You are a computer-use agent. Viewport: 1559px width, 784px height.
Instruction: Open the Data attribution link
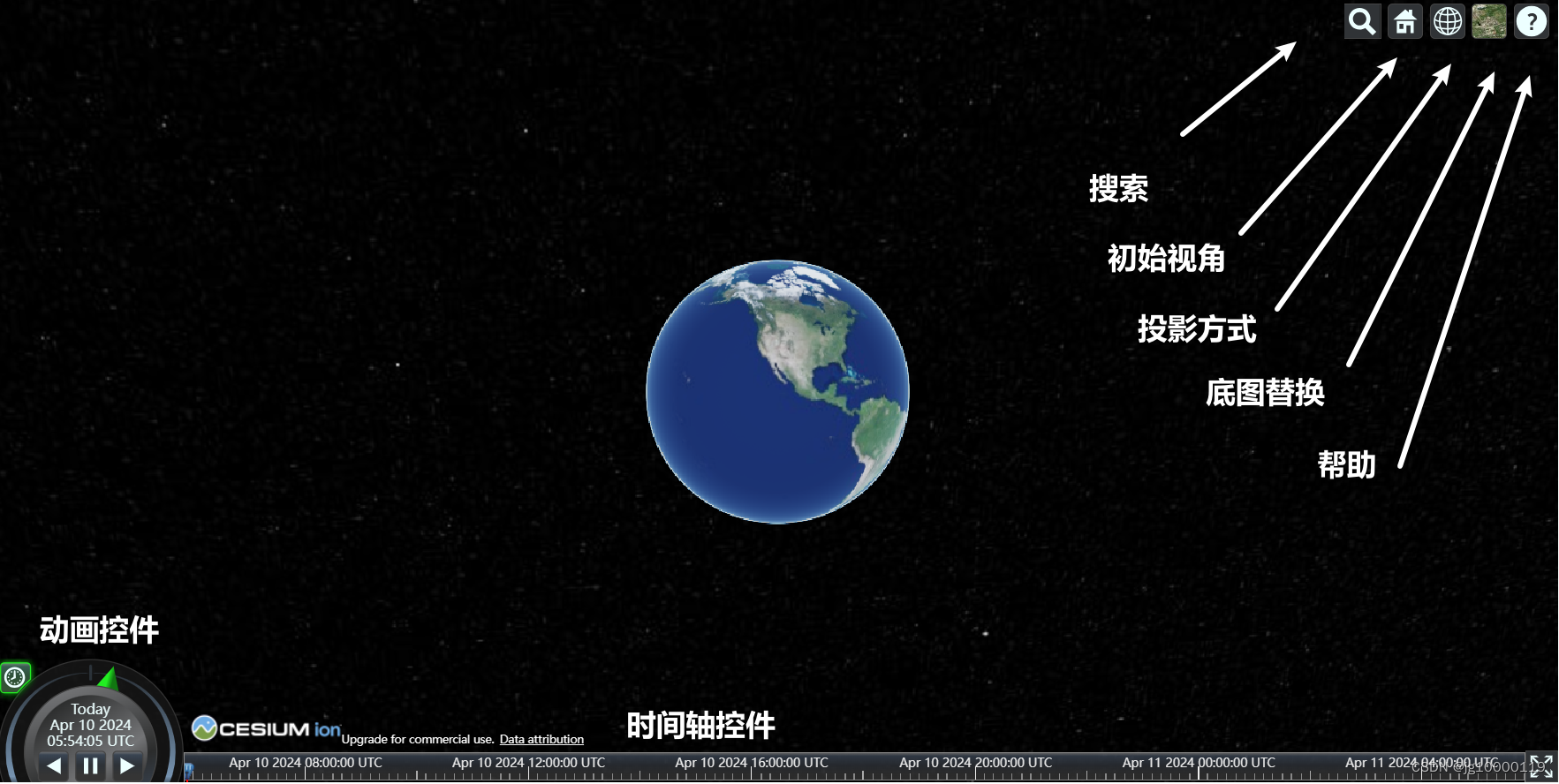pos(541,739)
